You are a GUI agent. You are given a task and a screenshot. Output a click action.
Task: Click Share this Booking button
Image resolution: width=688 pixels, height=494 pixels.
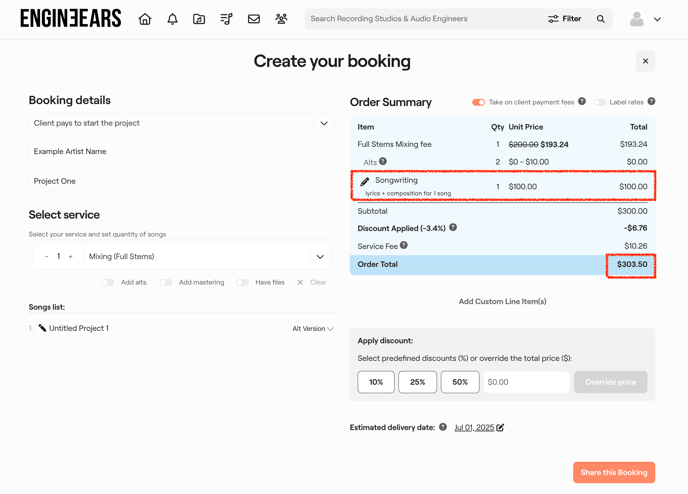(x=613, y=472)
